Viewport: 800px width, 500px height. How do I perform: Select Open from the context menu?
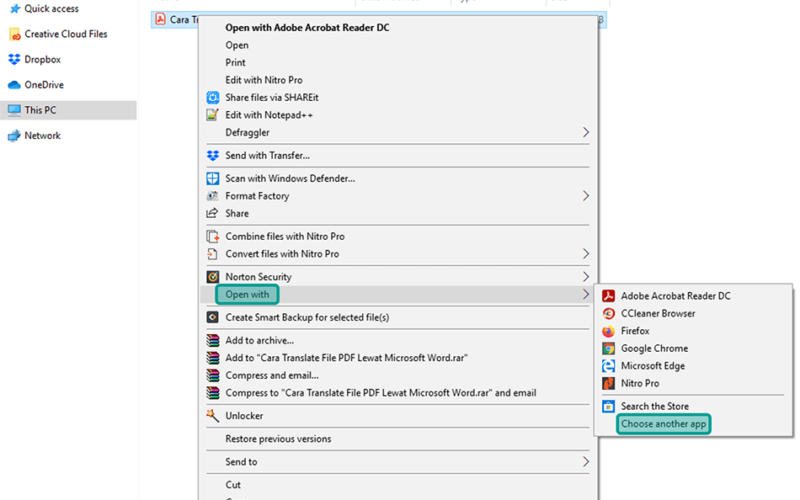click(237, 45)
